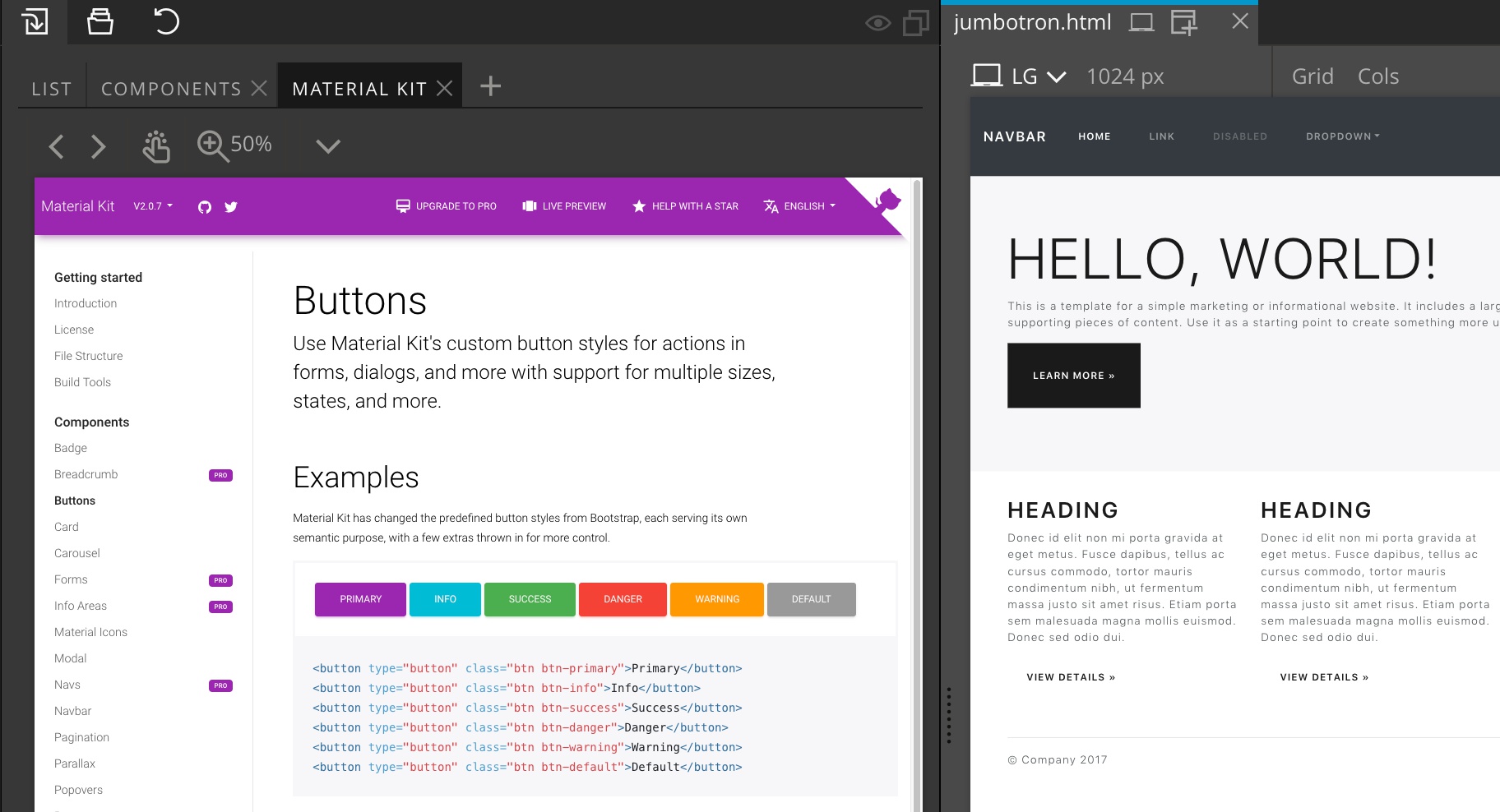The width and height of the screenshot is (1500, 812).
Task: Click the green SUCCESS button
Action: point(530,599)
